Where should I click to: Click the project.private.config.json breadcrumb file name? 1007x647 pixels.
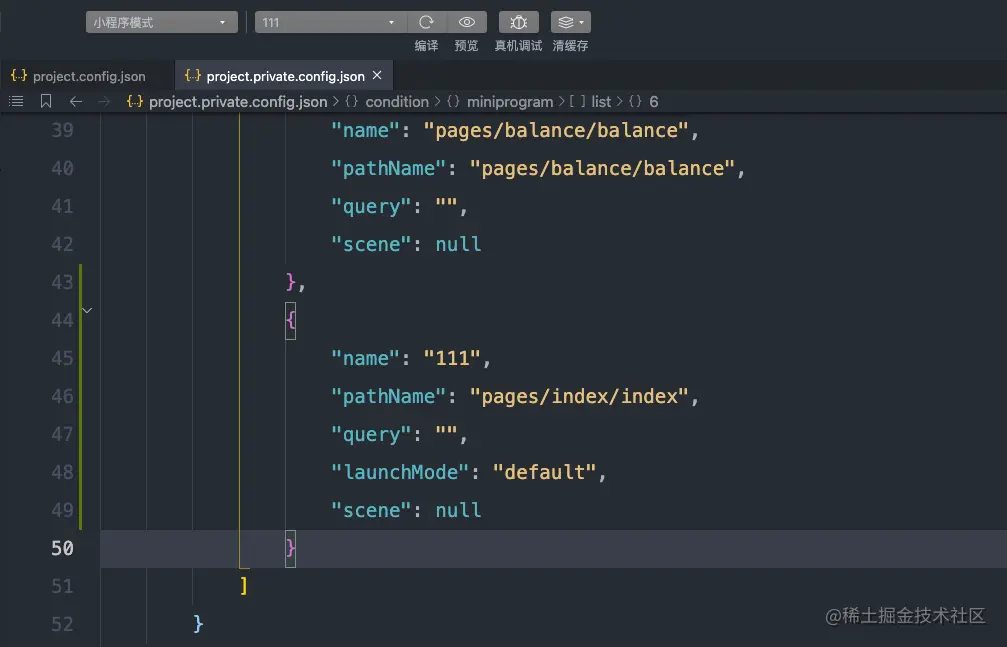(x=238, y=101)
